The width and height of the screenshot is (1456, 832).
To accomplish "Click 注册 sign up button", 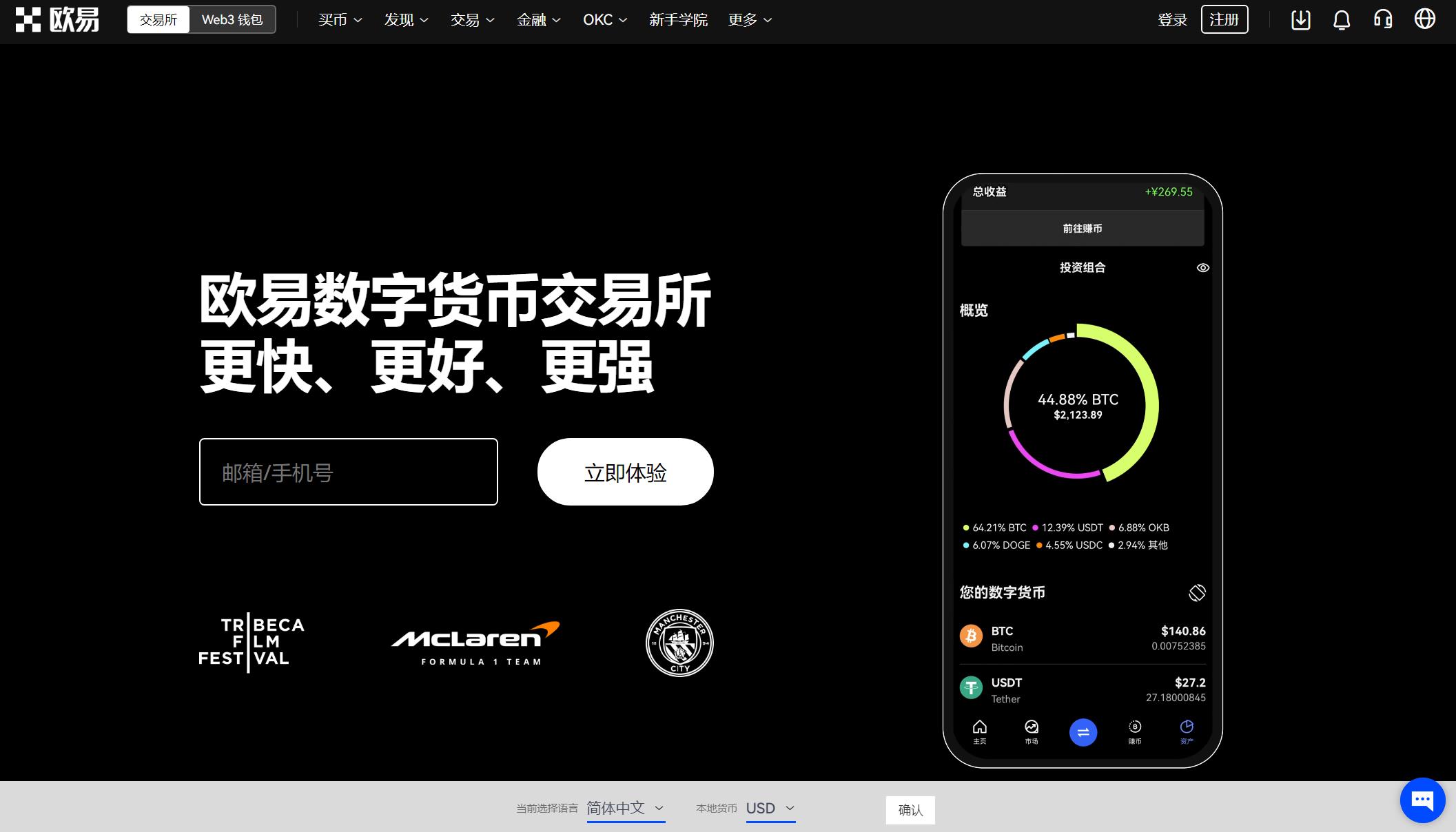I will 1223,19.
